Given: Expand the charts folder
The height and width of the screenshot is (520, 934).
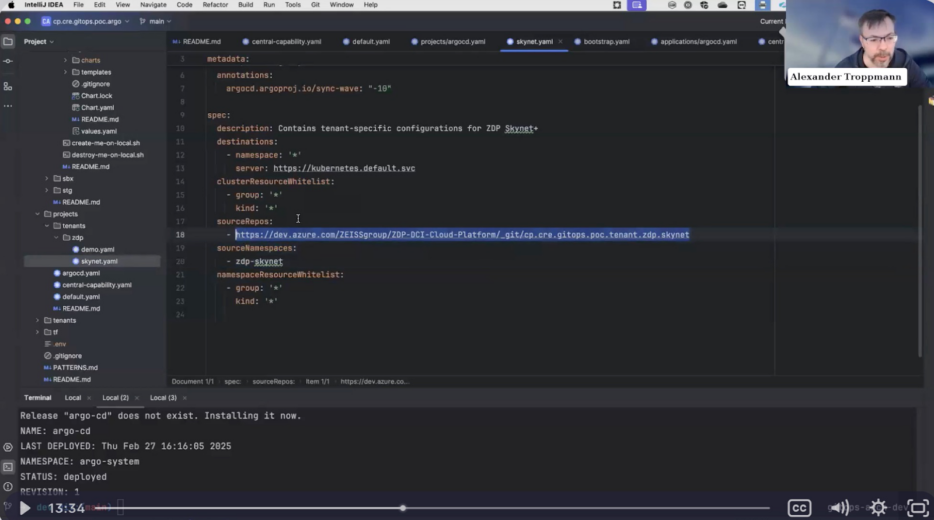Looking at the screenshot, I should (x=66, y=60).
